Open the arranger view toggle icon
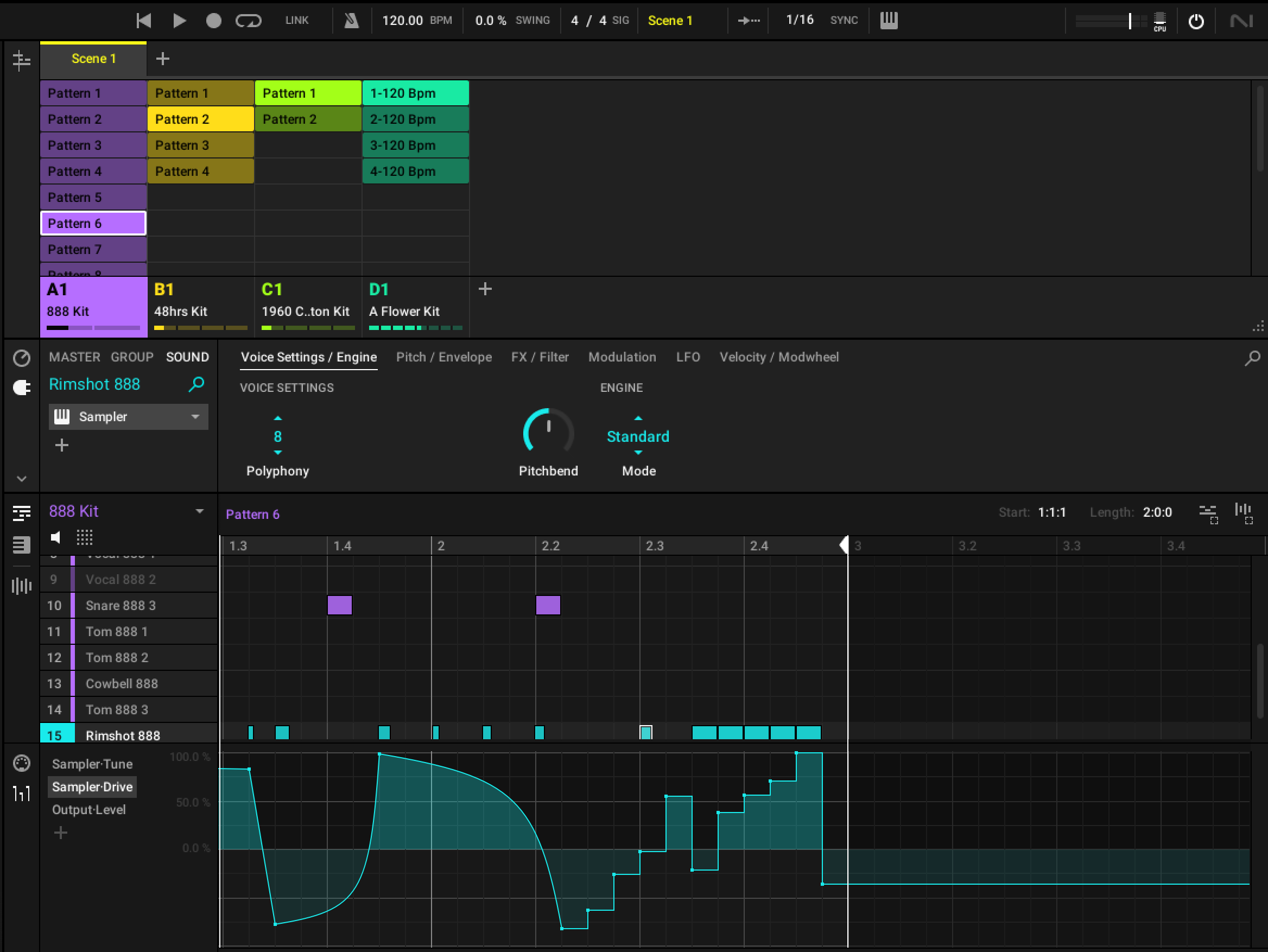The width and height of the screenshot is (1268, 952). (21, 60)
